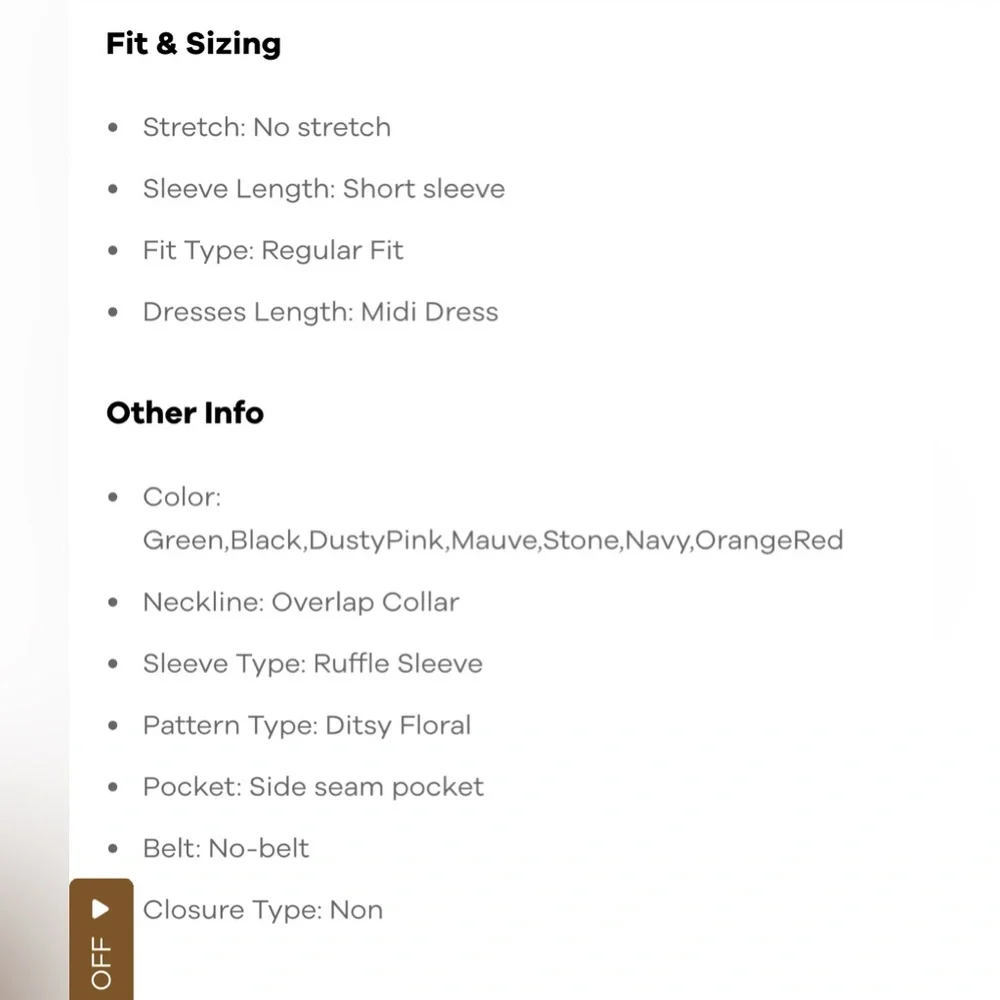1000x1000 pixels.
Task: Click the Other Info heading
Action: pyautogui.click(x=185, y=413)
